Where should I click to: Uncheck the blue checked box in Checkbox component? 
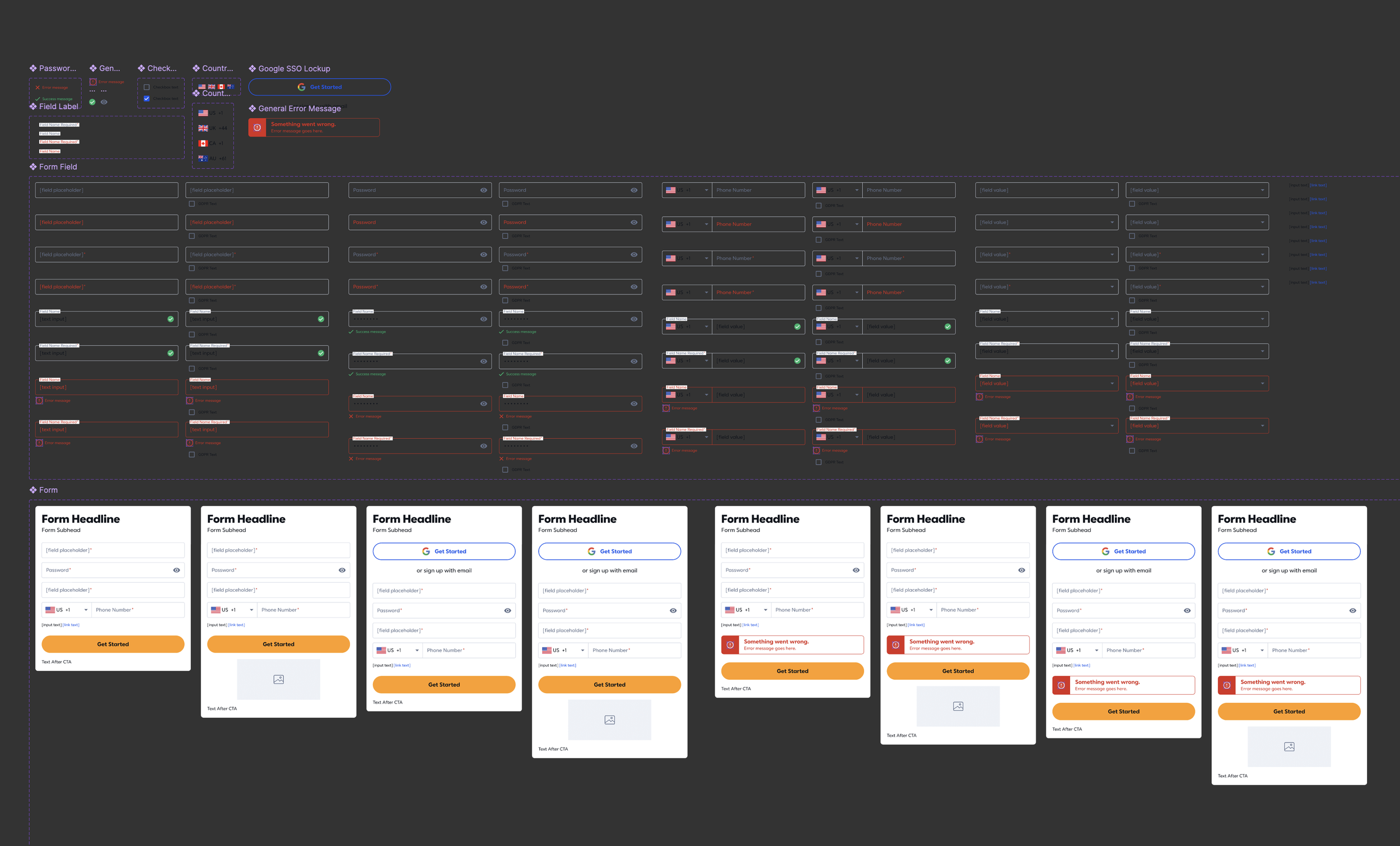(147, 99)
